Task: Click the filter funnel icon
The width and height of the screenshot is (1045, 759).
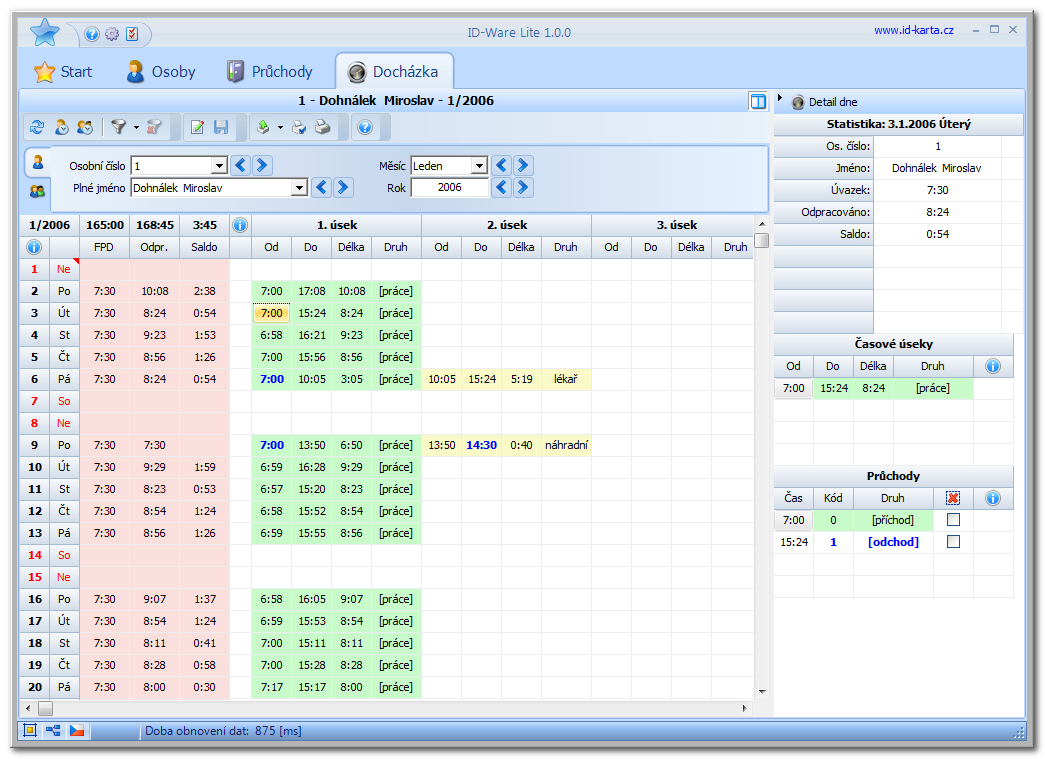Action: [x=119, y=127]
